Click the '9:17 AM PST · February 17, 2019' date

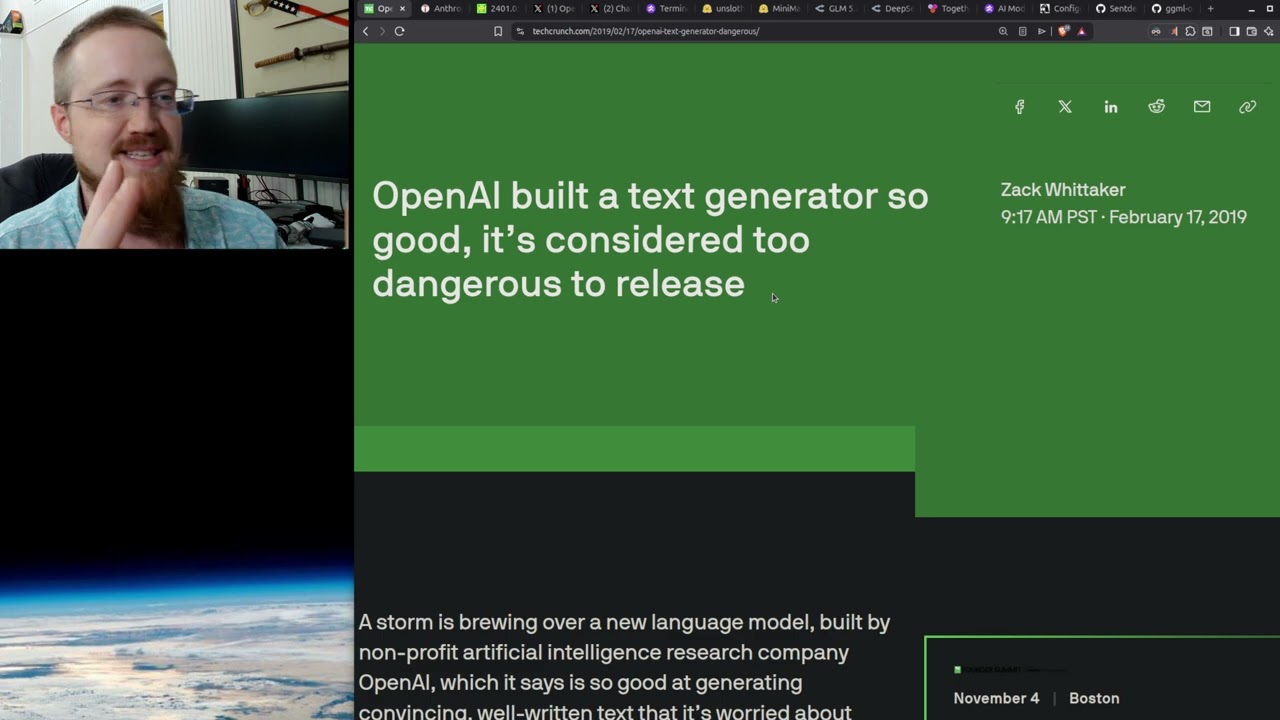click(1124, 217)
